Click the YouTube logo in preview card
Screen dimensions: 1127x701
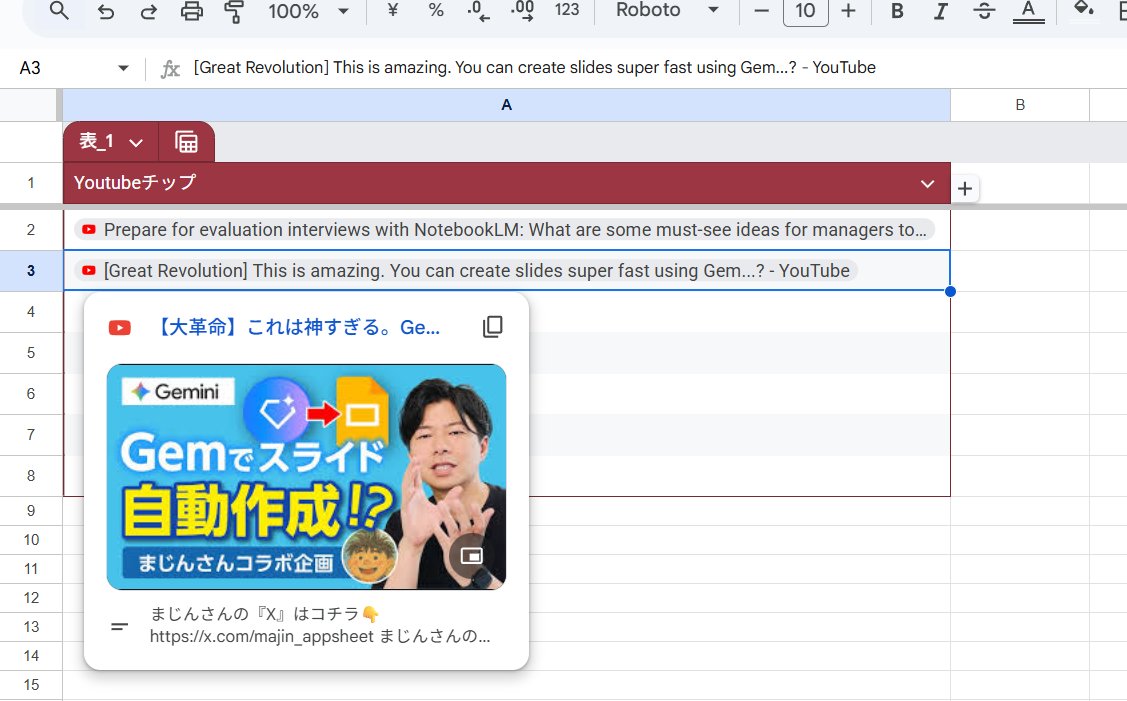pos(120,329)
